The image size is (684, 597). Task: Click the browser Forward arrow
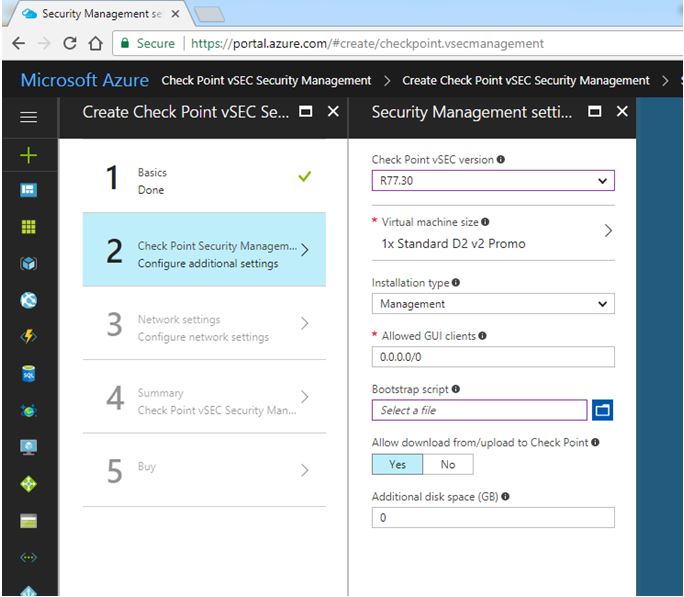tap(44, 43)
